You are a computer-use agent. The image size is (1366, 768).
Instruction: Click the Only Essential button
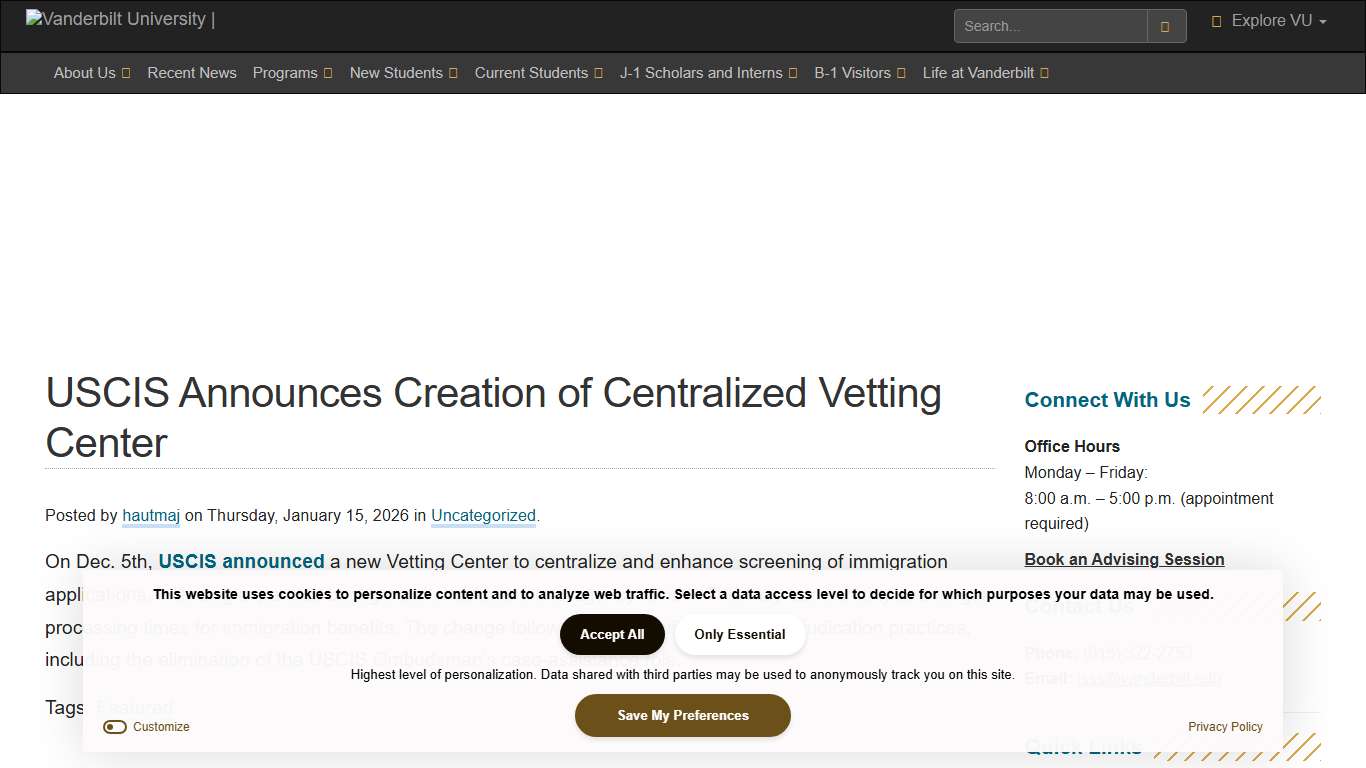(740, 634)
